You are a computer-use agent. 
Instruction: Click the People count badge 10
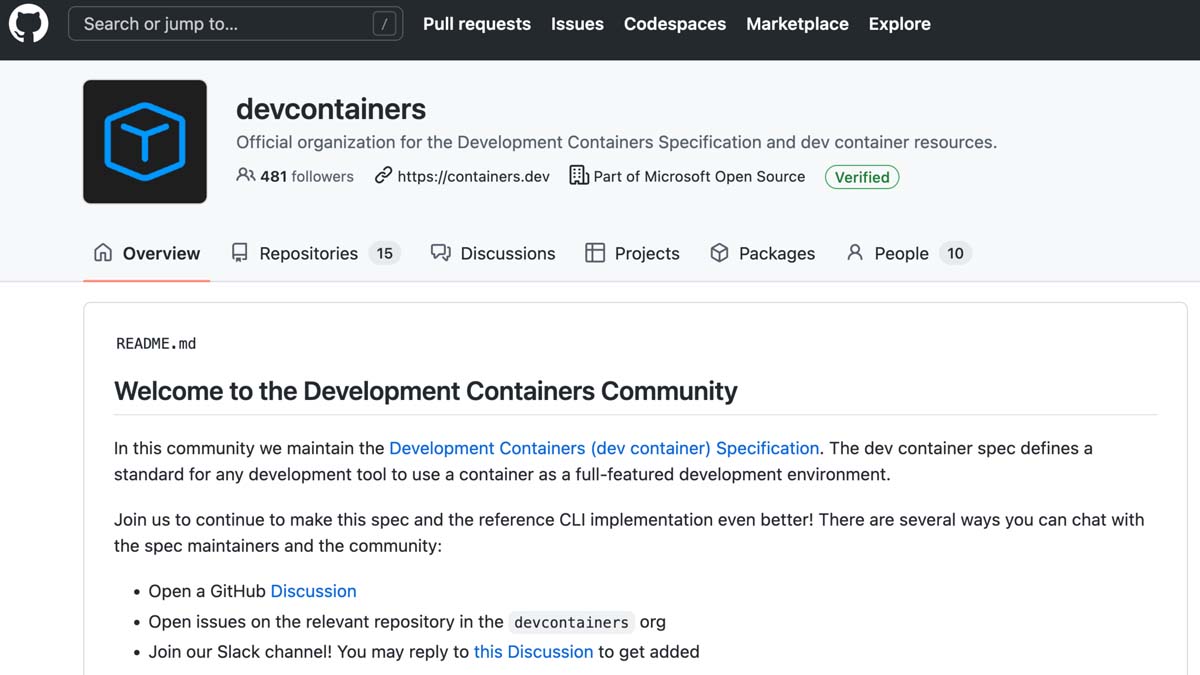(x=955, y=253)
